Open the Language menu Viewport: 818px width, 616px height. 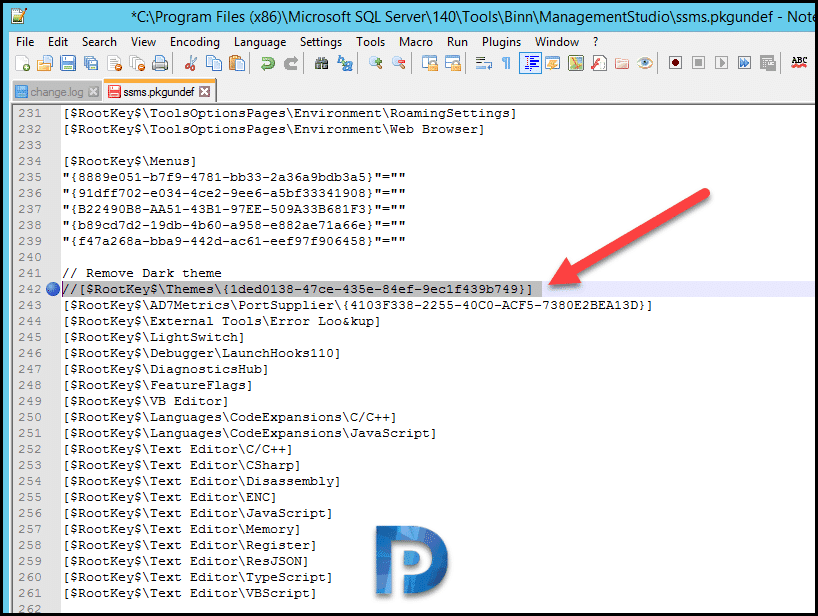pos(260,42)
